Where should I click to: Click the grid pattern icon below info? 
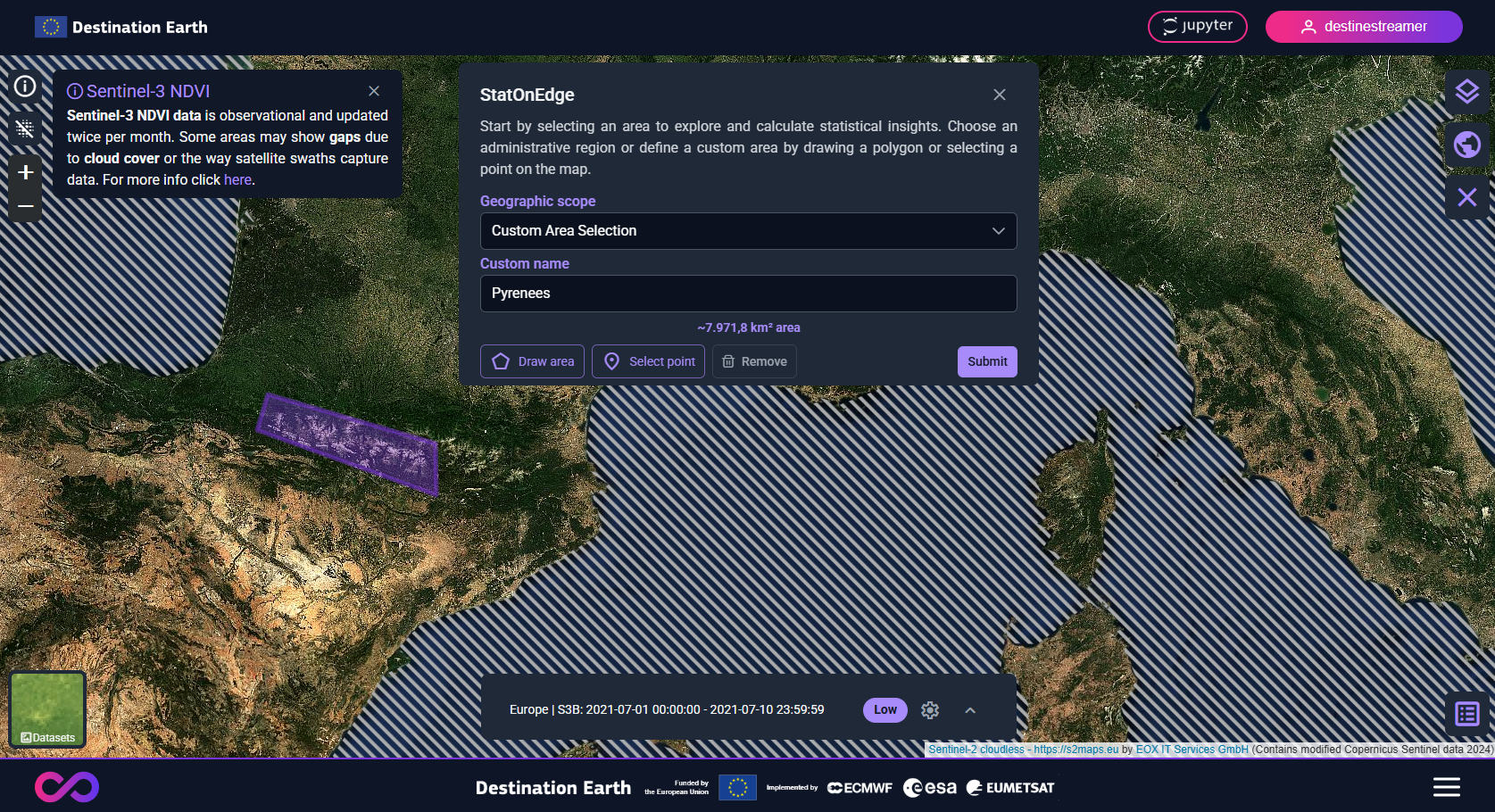(x=25, y=128)
